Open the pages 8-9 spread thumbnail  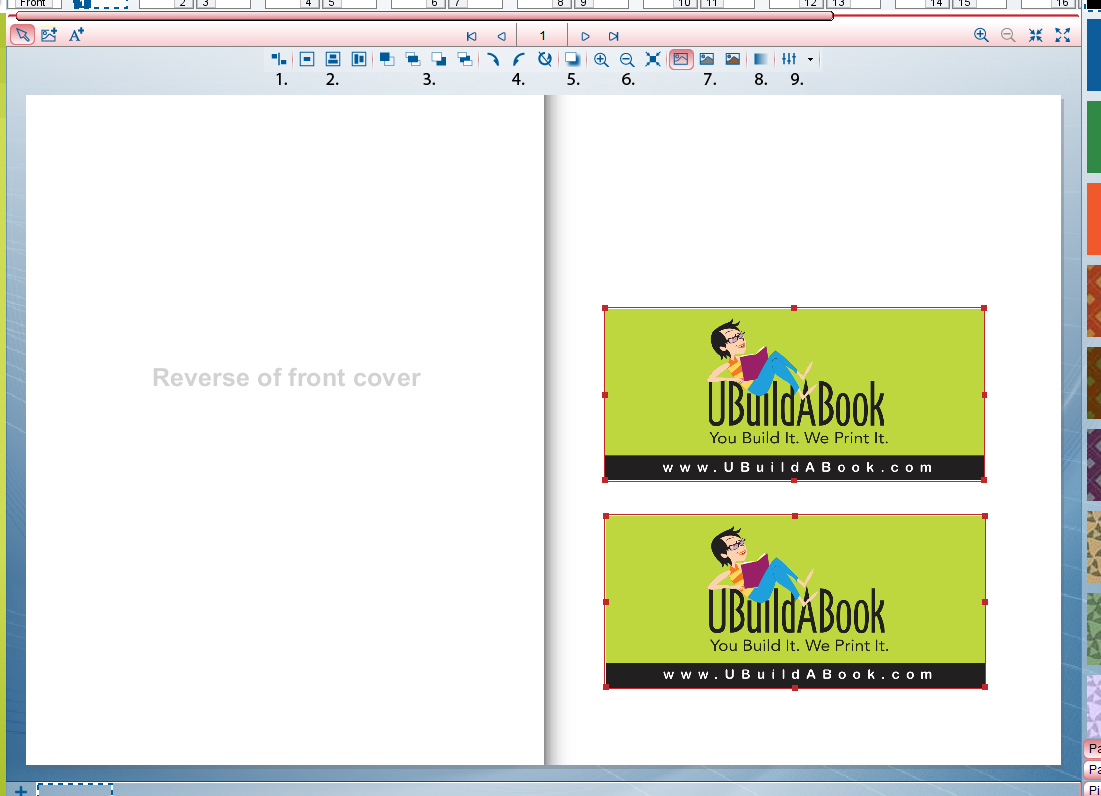572,4
